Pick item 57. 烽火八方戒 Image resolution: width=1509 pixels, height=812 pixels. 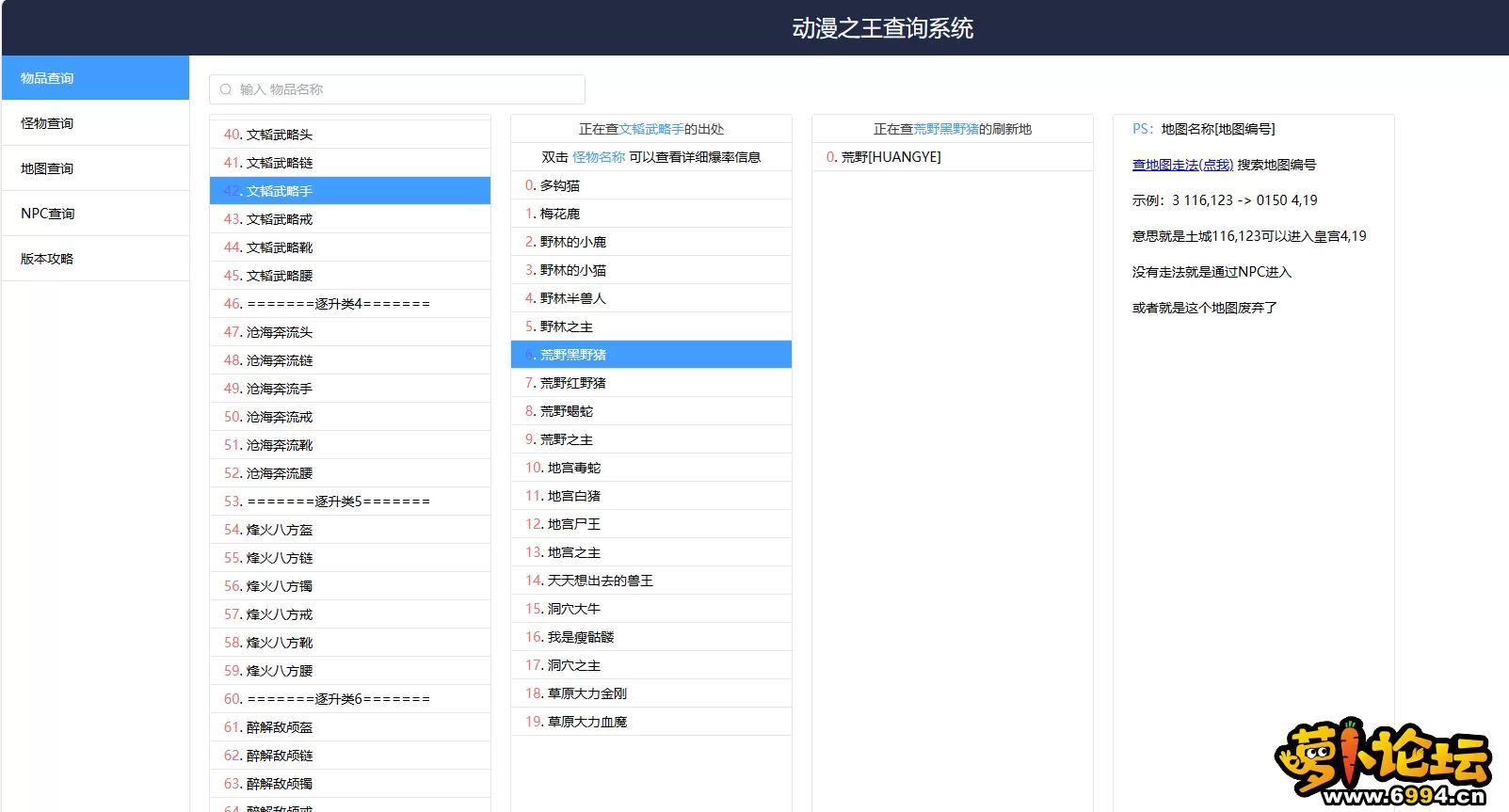350,614
